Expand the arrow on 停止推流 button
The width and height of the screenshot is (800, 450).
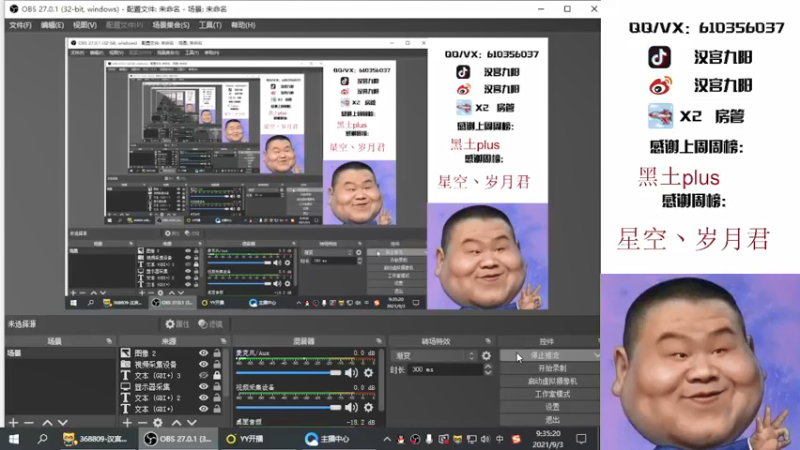click(x=596, y=355)
